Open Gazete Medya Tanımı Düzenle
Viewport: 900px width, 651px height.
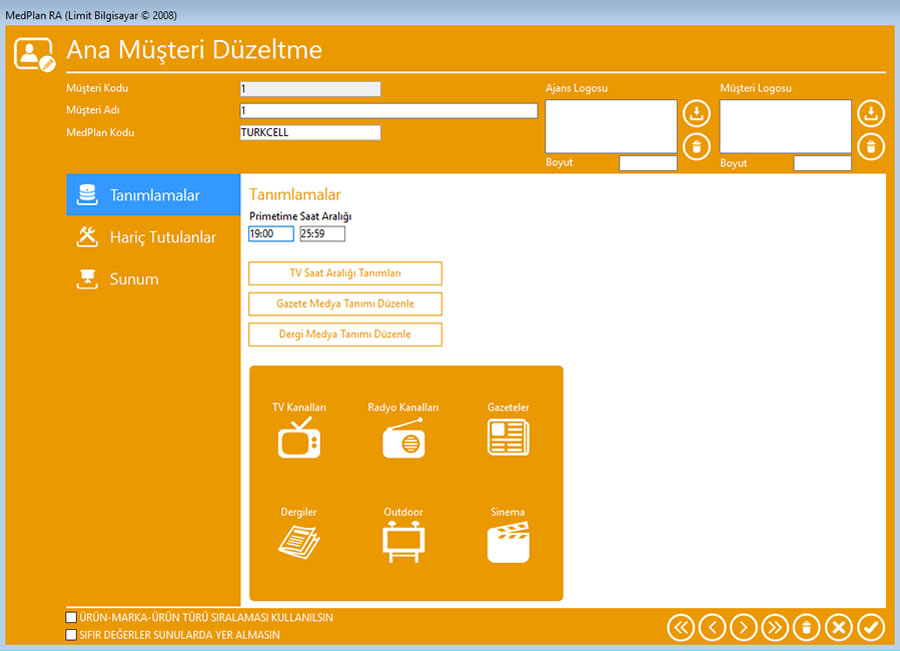click(345, 304)
